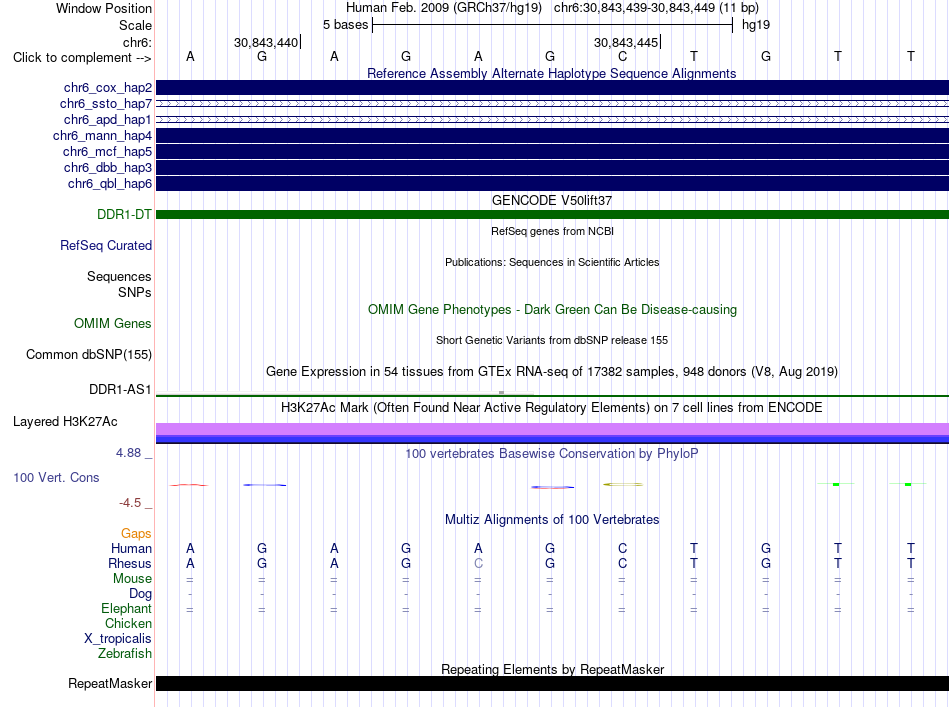Open Repeating Elements by RepeatMasker title
This screenshot has width=950, height=707.
coord(552,669)
